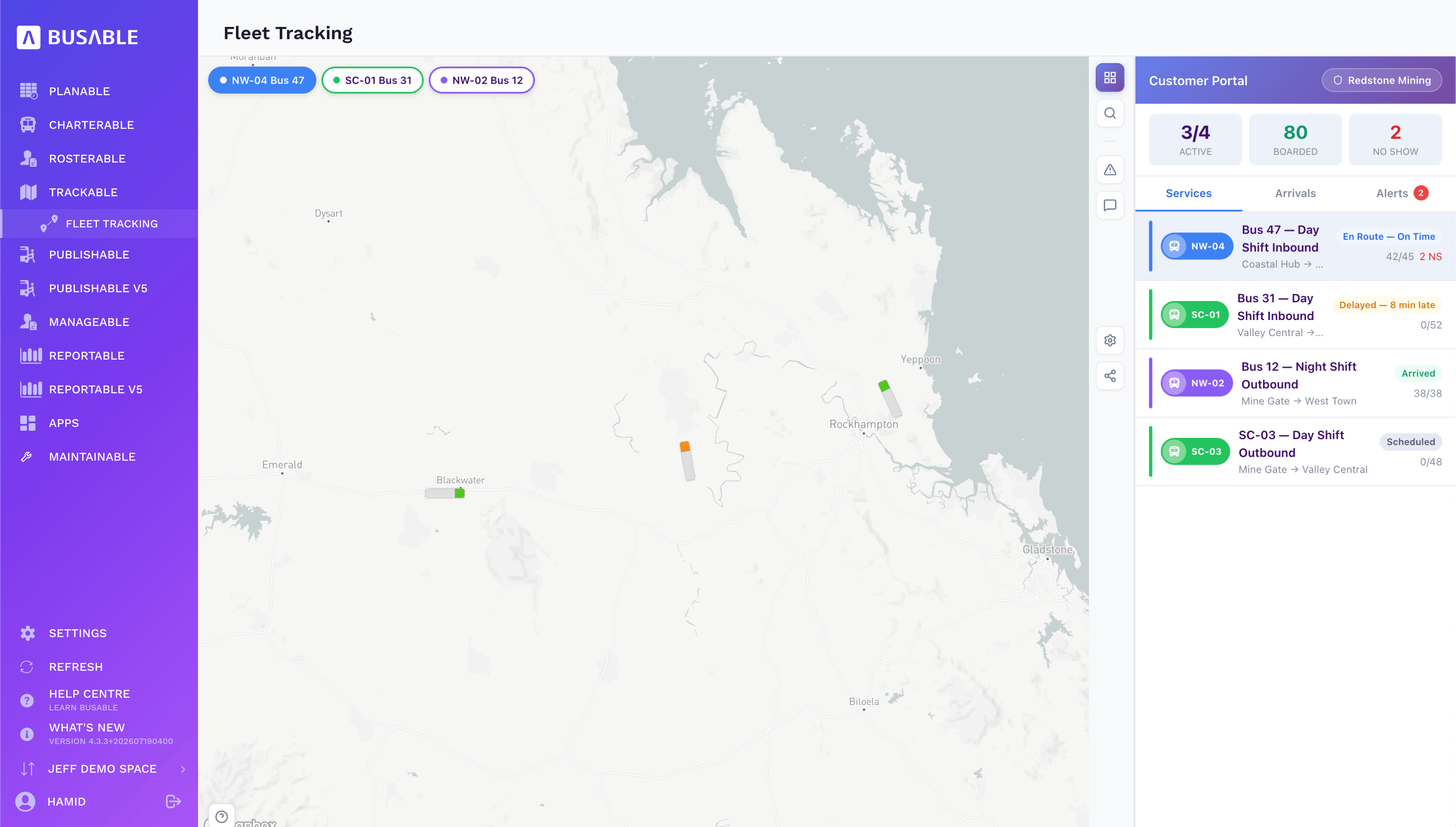This screenshot has height=827, width=1456.
Task: Click the orange bus marker on map
Action: (687, 461)
